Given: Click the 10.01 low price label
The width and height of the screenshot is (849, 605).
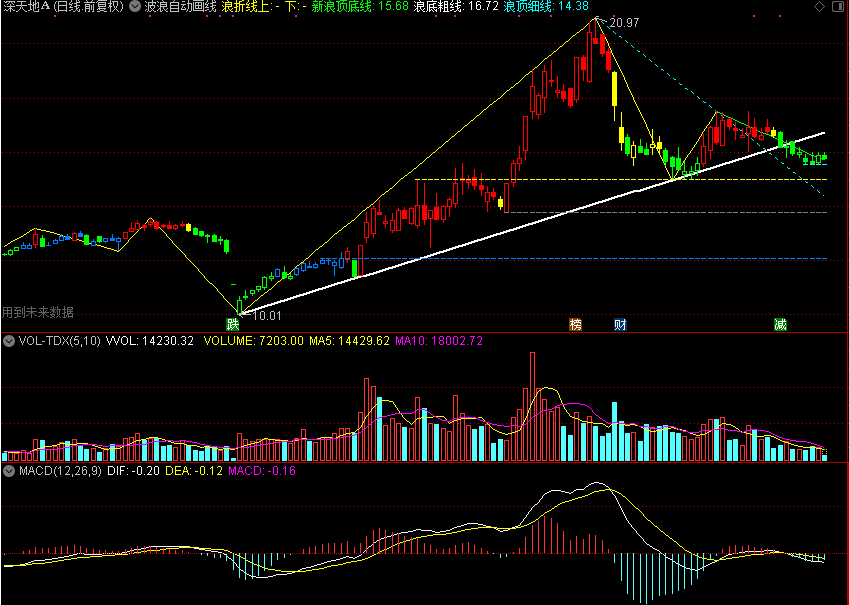Looking at the screenshot, I should click(267, 315).
